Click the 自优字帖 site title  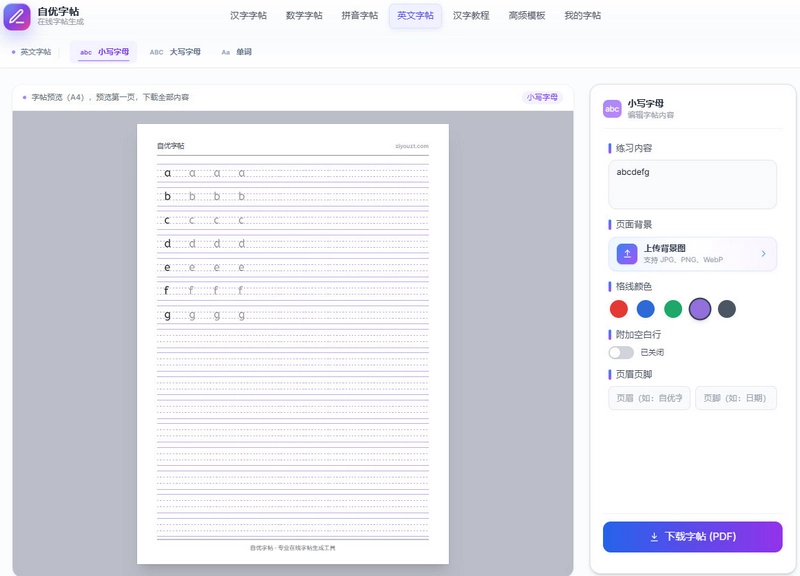tap(58, 11)
